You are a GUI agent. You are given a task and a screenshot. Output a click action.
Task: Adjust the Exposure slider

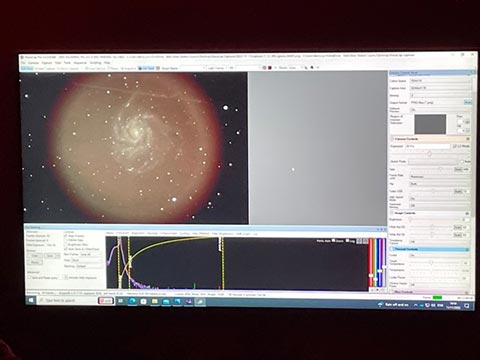pyautogui.click(x=429, y=154)
